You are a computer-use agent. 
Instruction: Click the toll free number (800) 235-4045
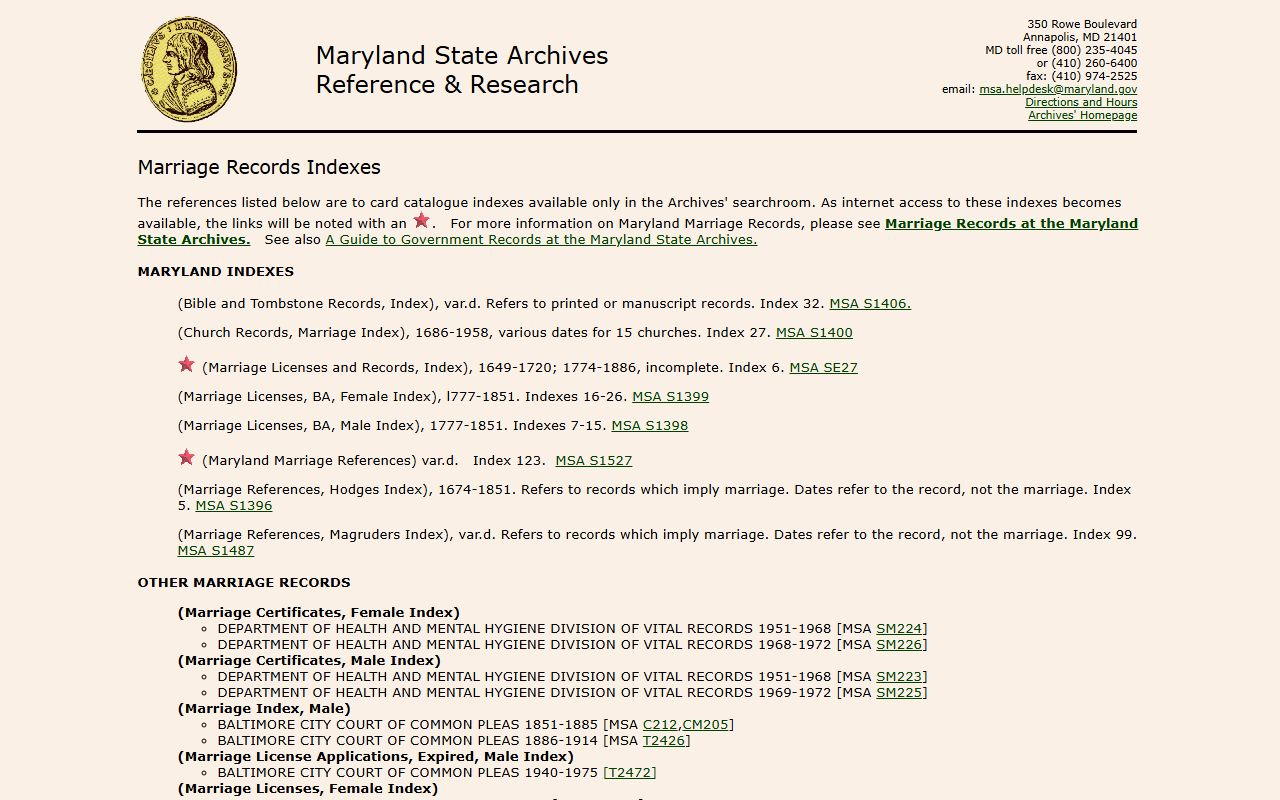tap(1094, 50)
